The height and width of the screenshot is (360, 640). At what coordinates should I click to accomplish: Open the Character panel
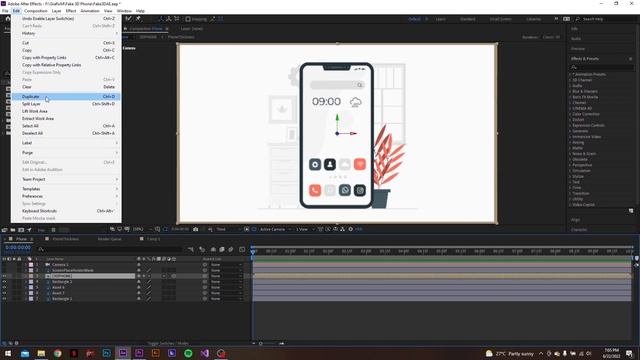(x=579, y=229)
